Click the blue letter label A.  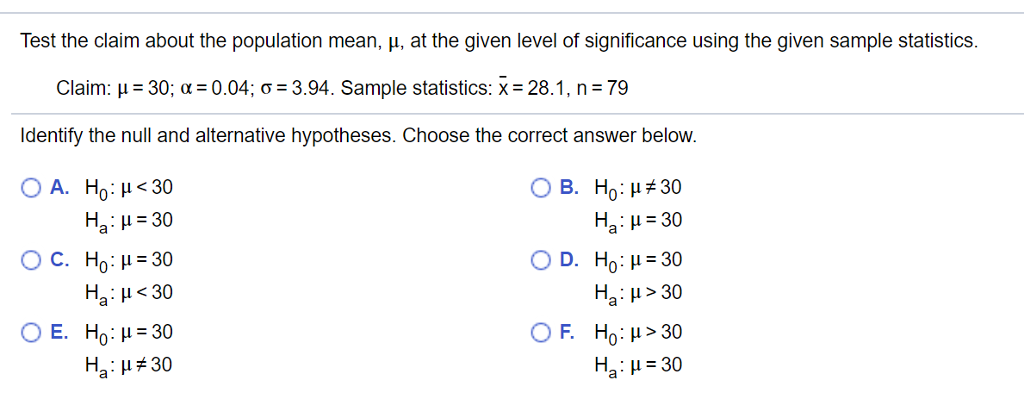[59, 188]
